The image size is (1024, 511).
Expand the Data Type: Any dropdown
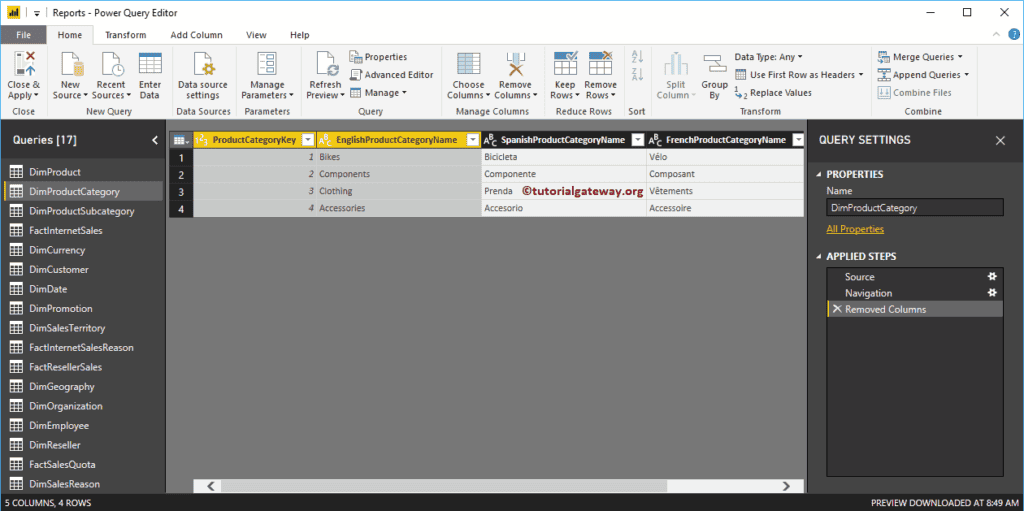pos(801,57)
